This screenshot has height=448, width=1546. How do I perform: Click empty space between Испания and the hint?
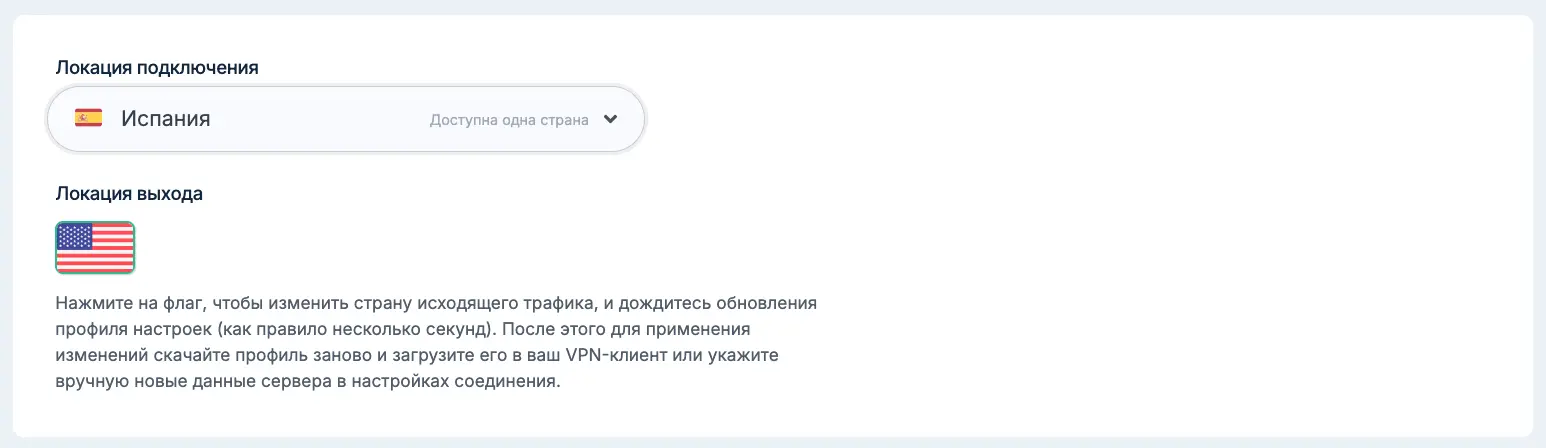tap(320, 119)
